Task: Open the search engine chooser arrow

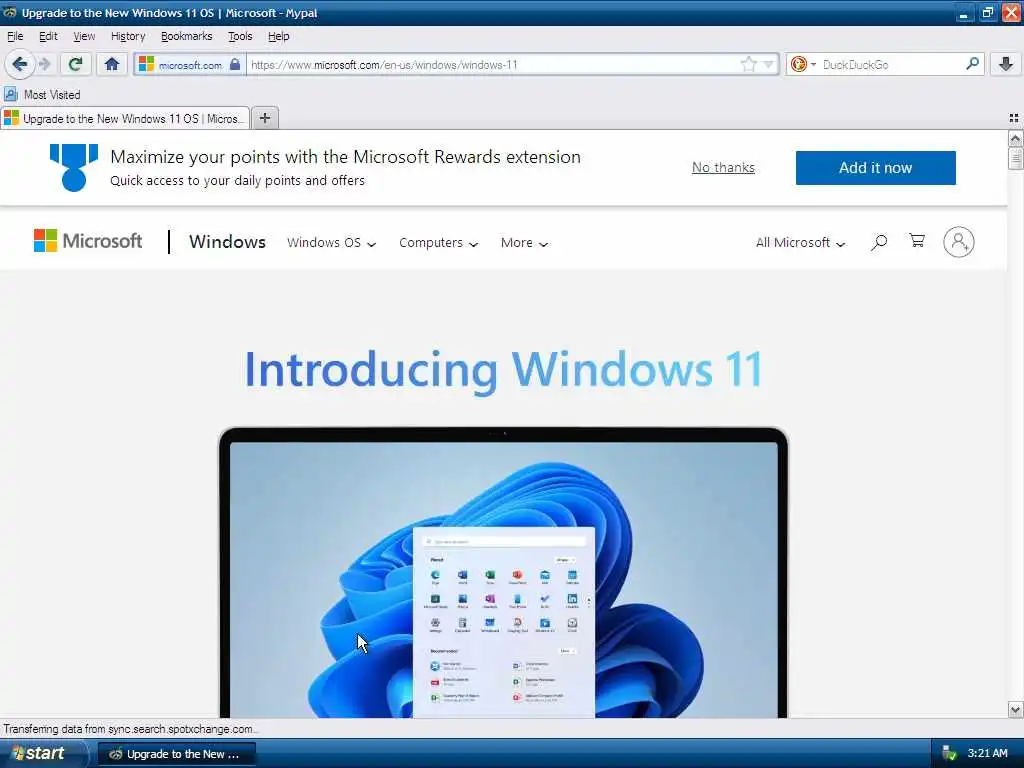Action: [x=814, y=64]
